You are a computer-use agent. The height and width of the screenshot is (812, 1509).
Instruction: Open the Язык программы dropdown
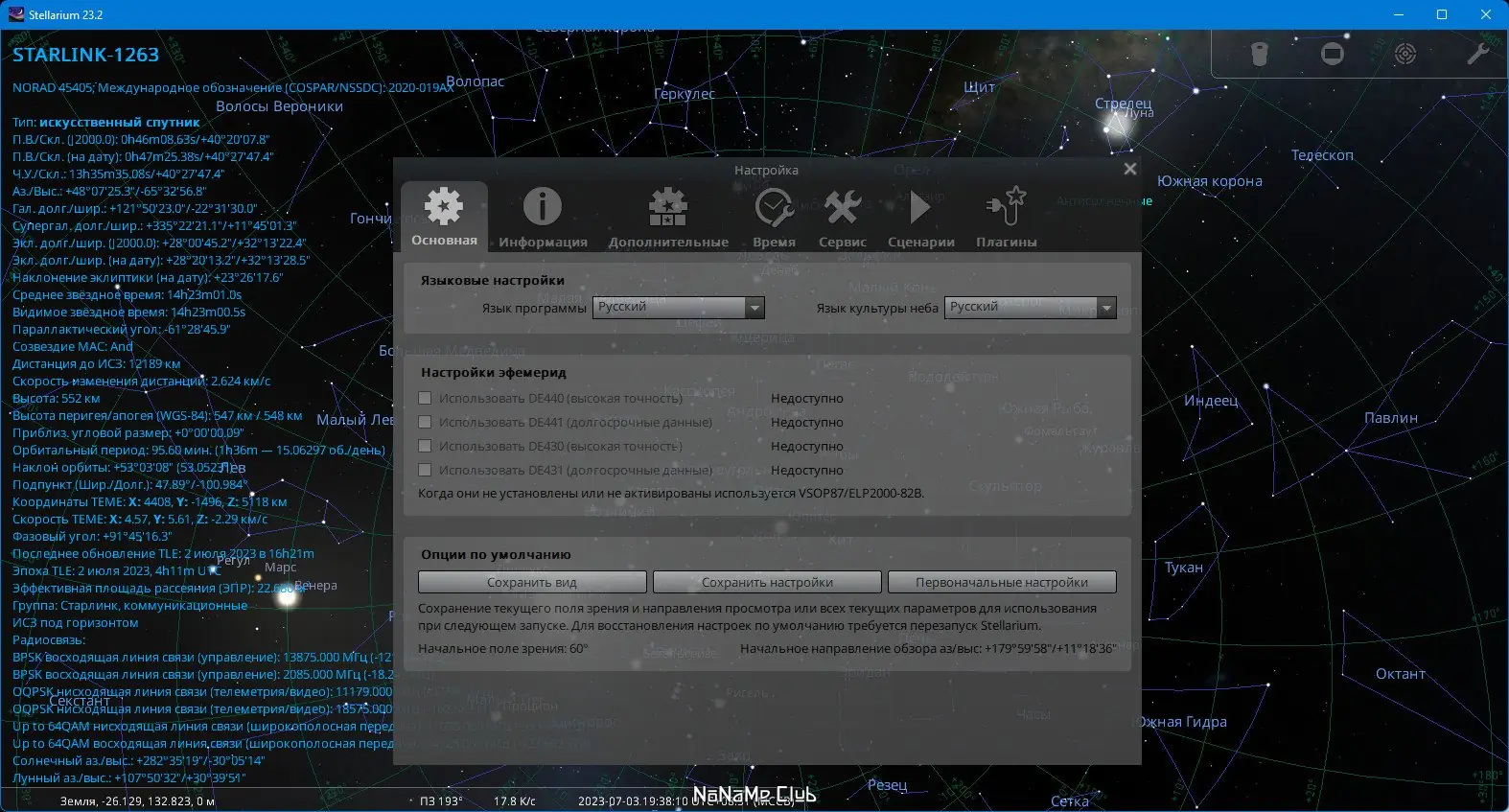679,307
